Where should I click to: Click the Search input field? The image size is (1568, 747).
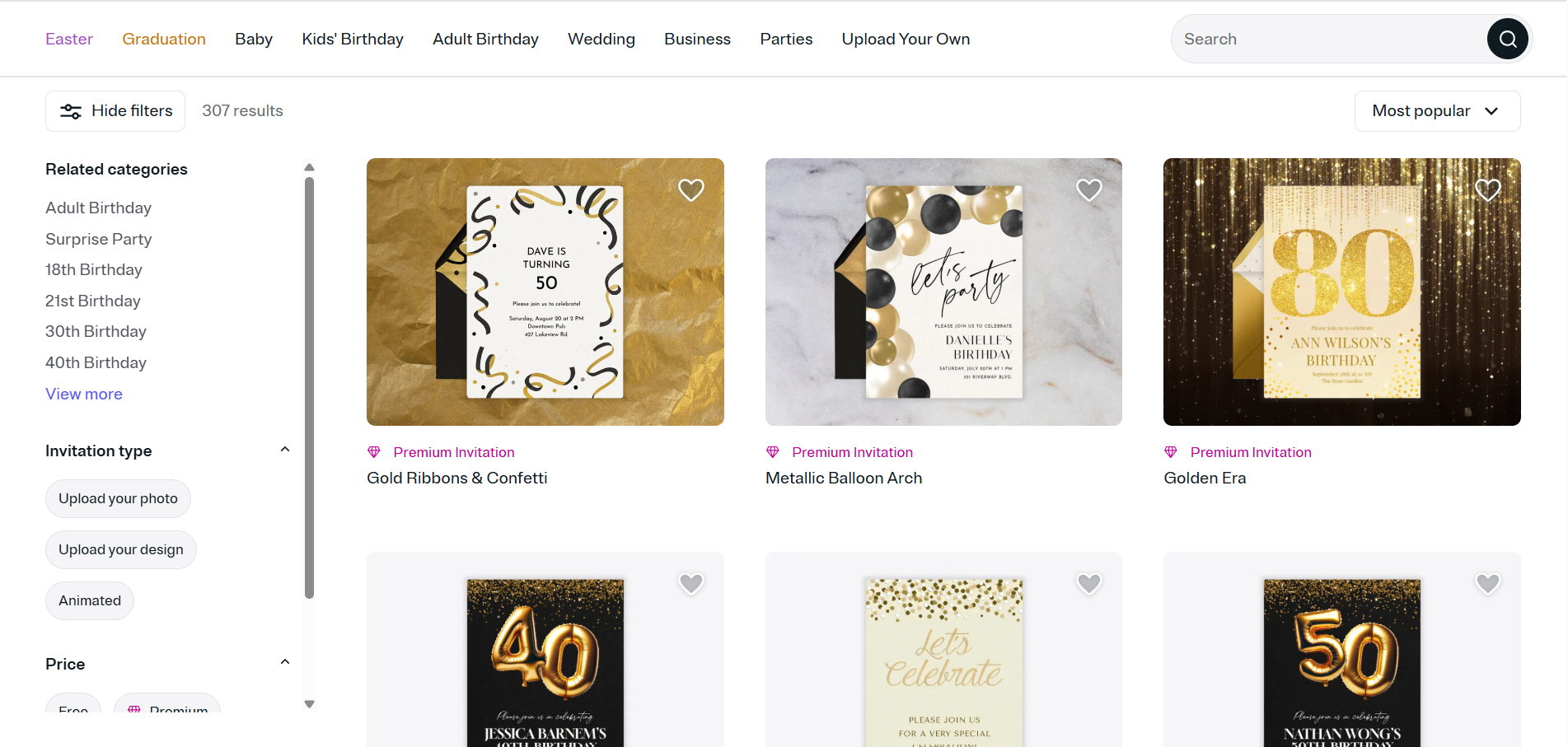point(1328,39)
